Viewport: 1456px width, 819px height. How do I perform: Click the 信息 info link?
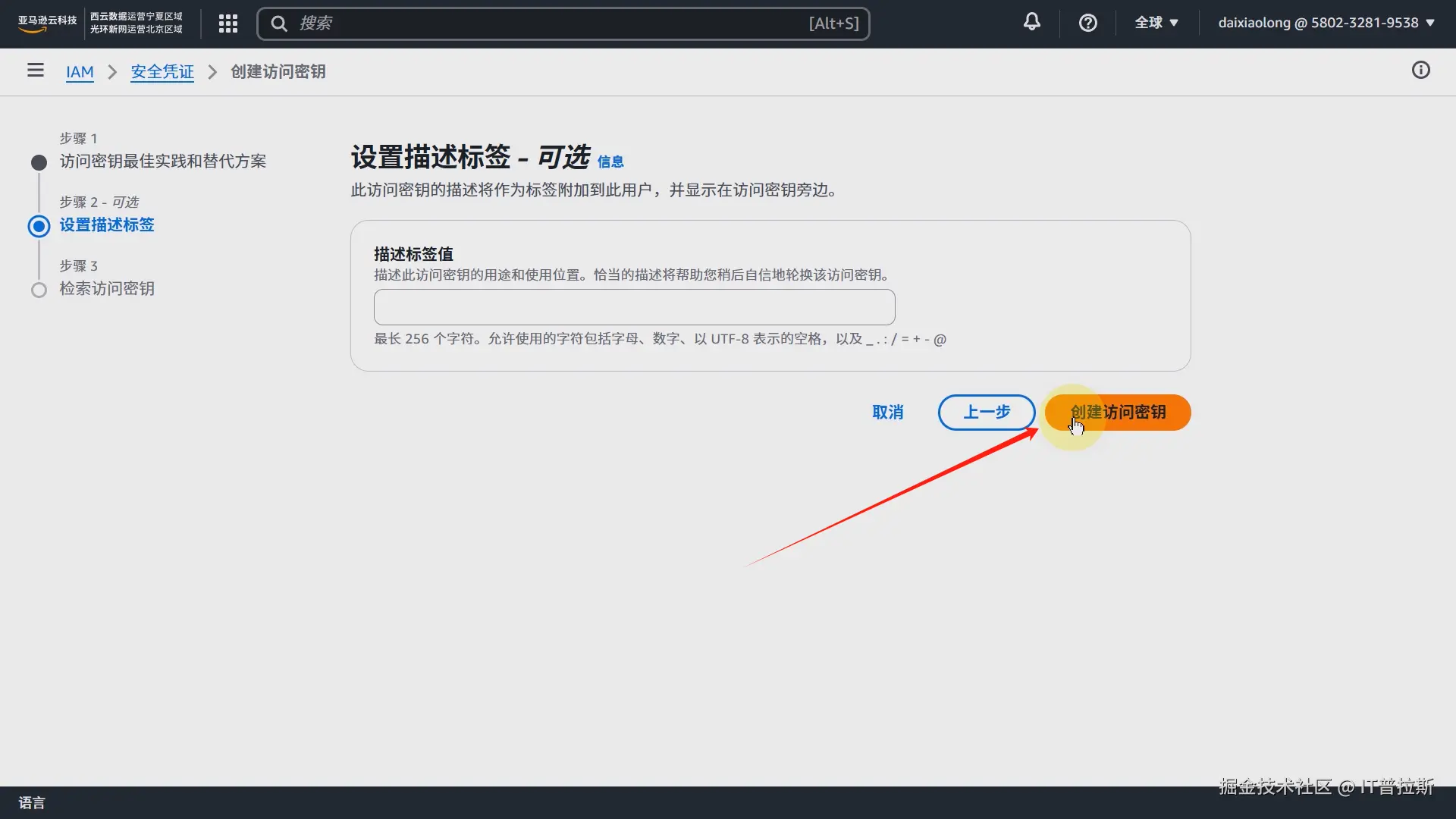(x=610, y=162)
